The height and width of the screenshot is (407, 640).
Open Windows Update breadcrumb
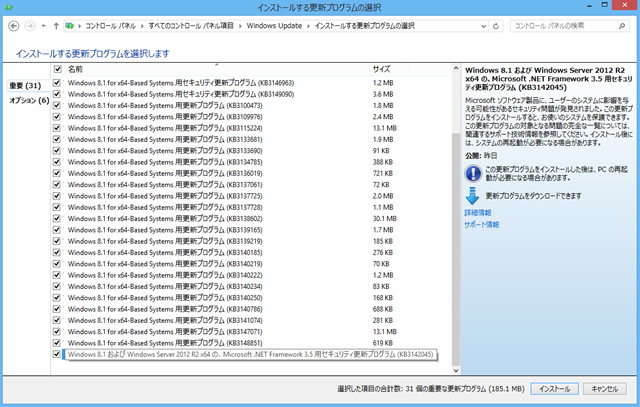[274, 26]
